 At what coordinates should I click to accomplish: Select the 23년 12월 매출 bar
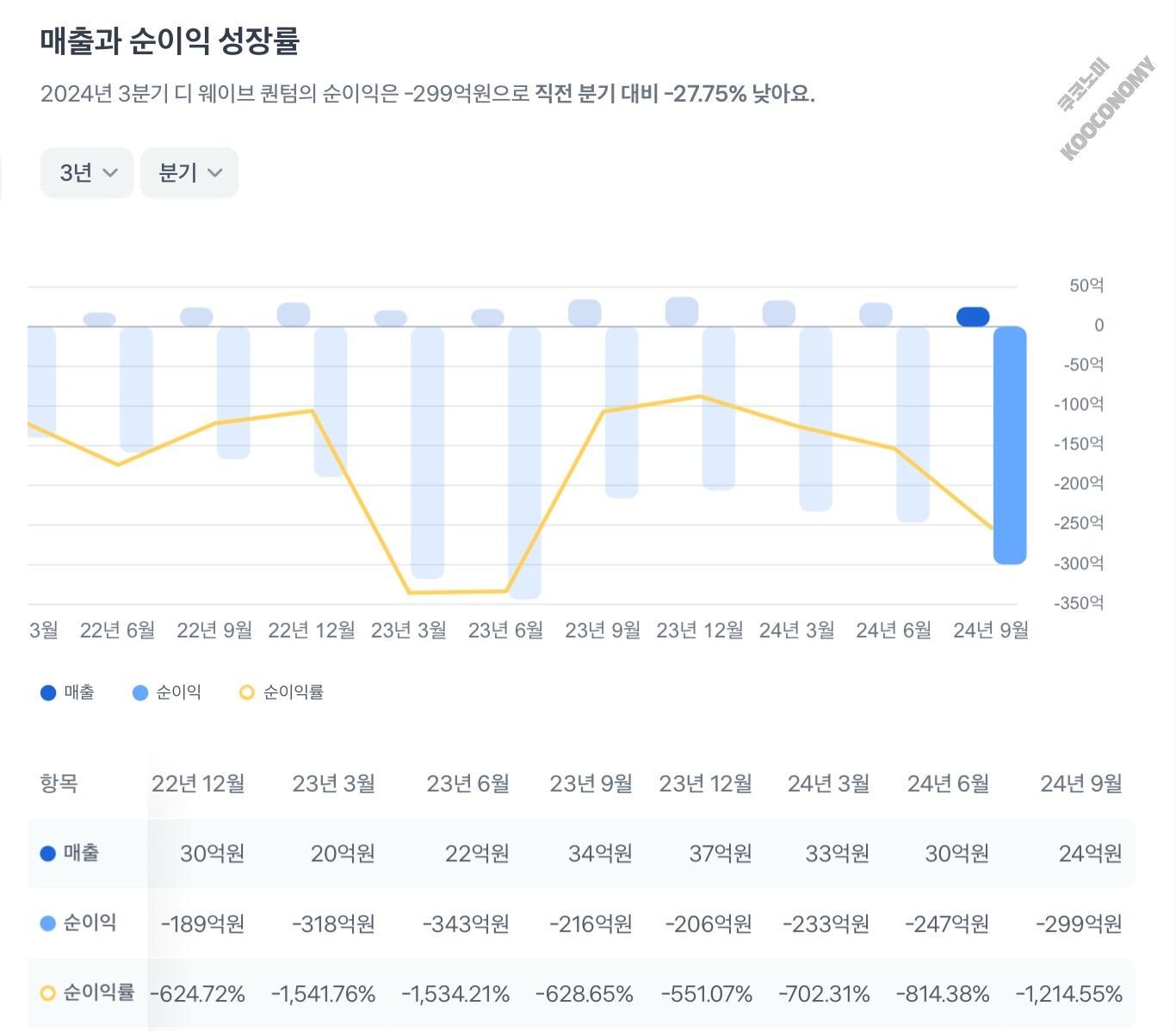(x=682, y=312)
